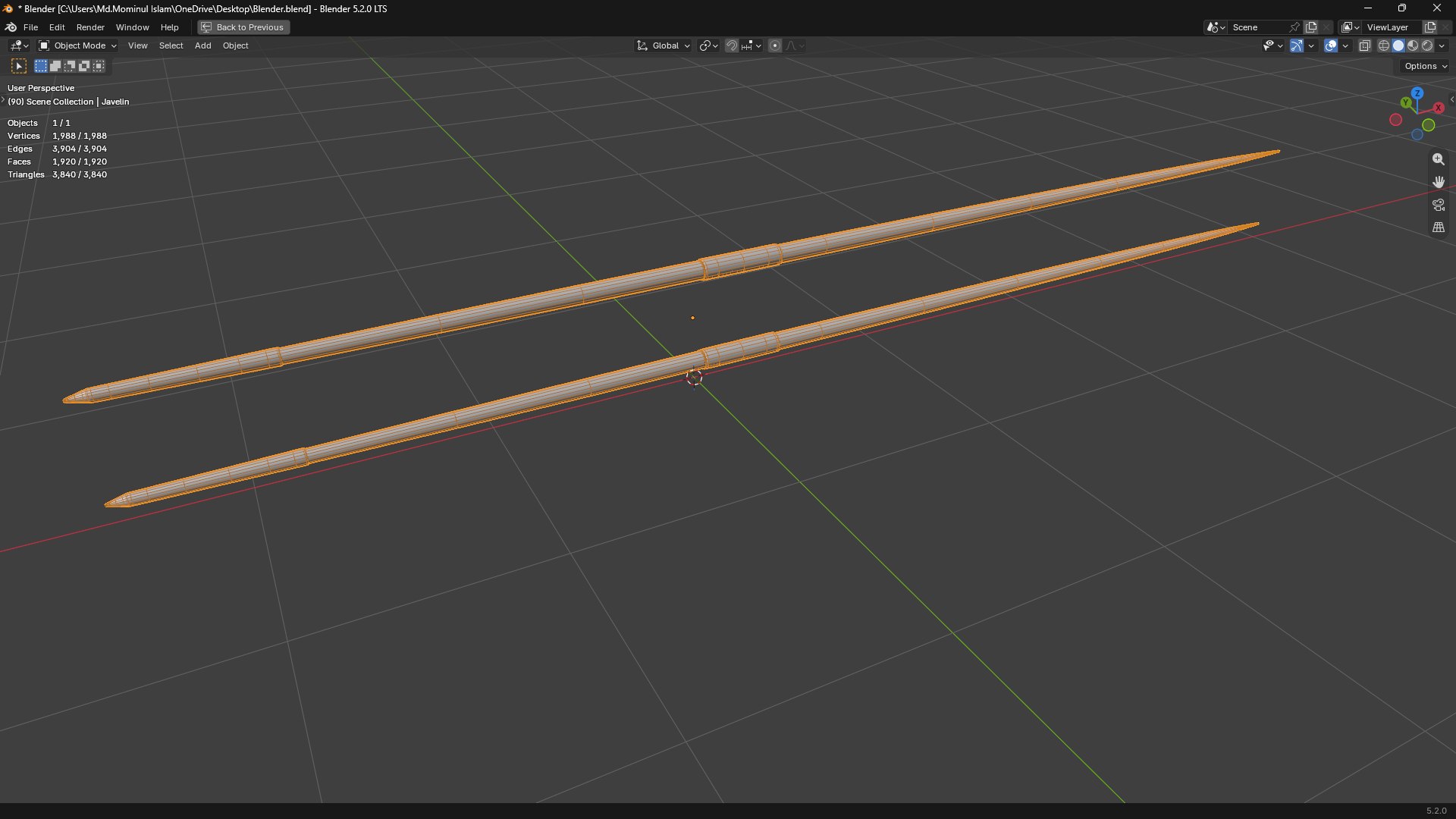This screenshot has width=1456, height=819.
Task: Pin the Scene with pin icon
Action: click(x=1294, y=27)
